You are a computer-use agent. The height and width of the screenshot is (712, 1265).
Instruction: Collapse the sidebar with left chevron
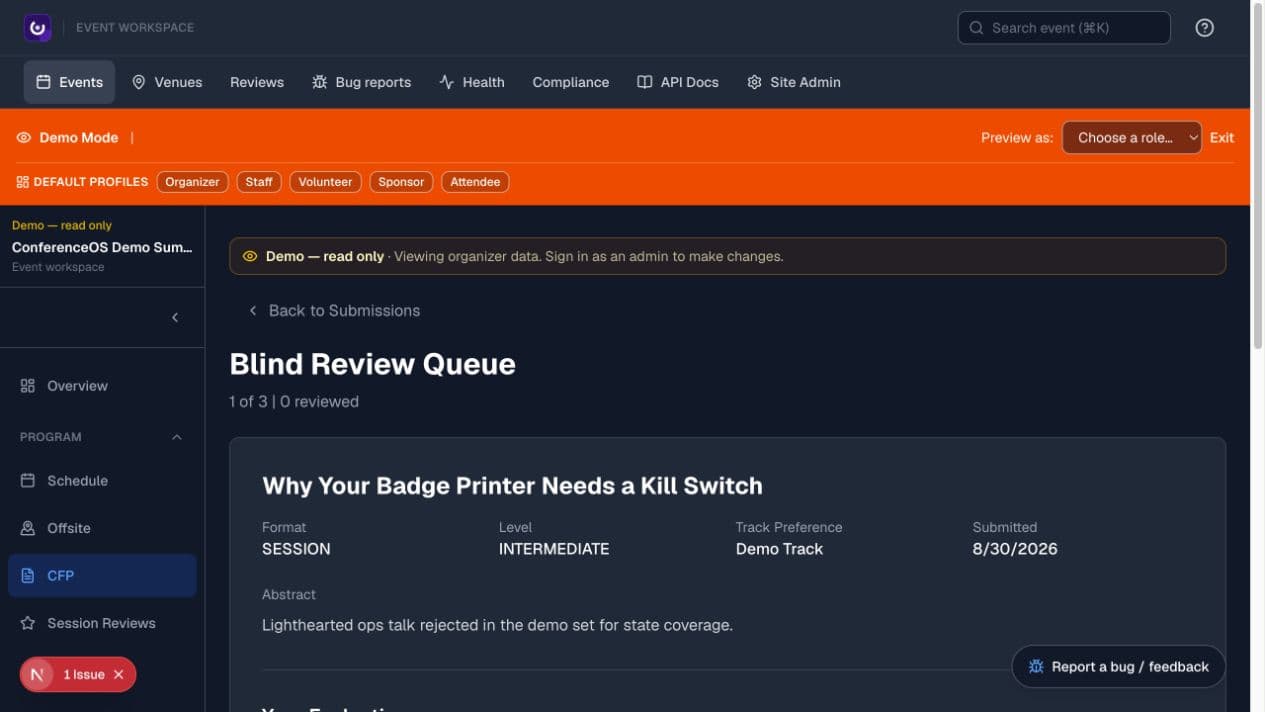(175, 317)
